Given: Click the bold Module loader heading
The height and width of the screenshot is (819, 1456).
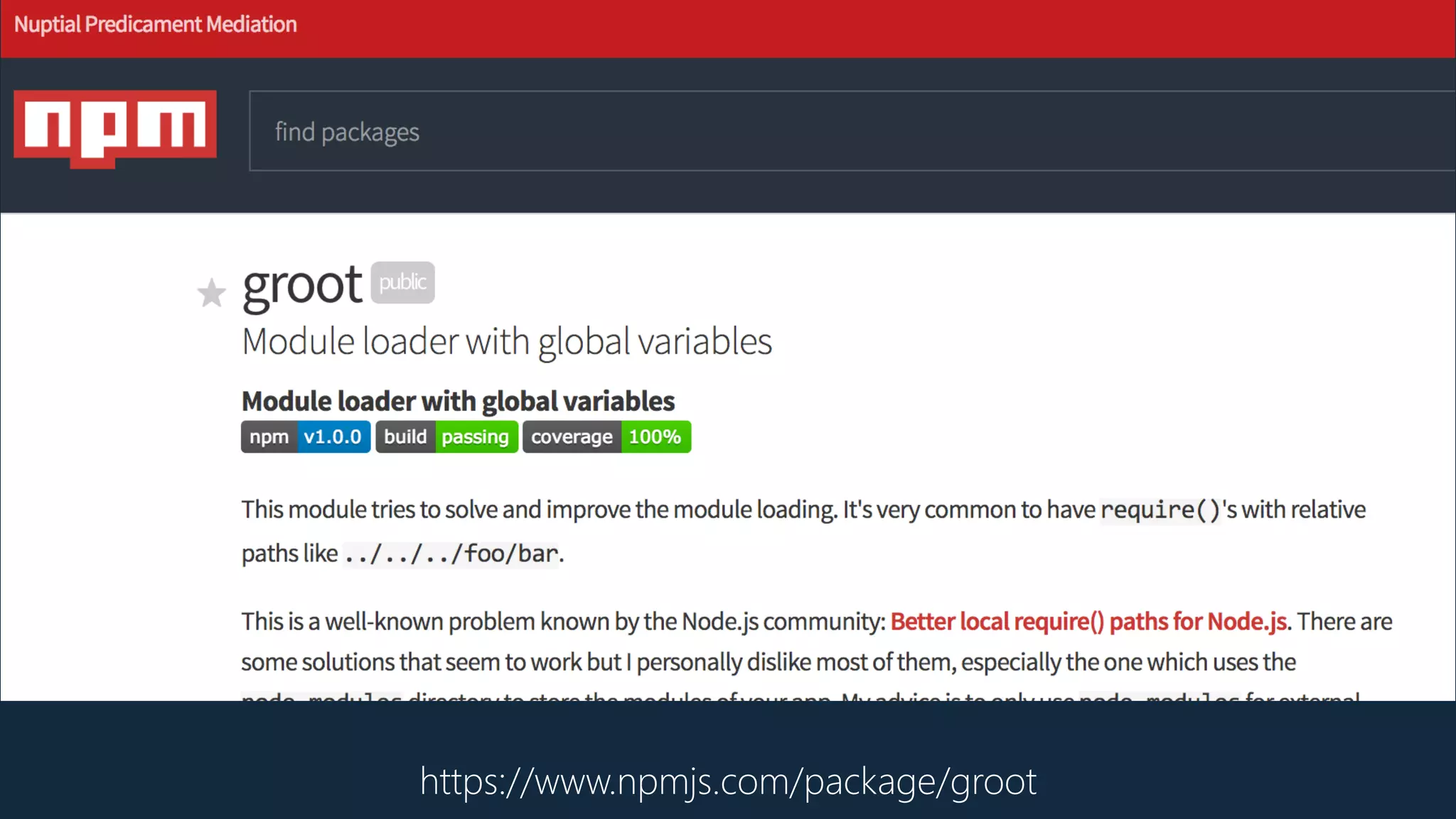Looking at the screenshot, I should [x=458, y=401].
